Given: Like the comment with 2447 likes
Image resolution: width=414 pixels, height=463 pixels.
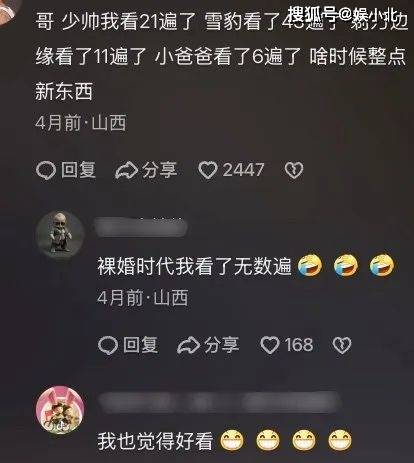Looking at the screenshot, I should 208,170.
